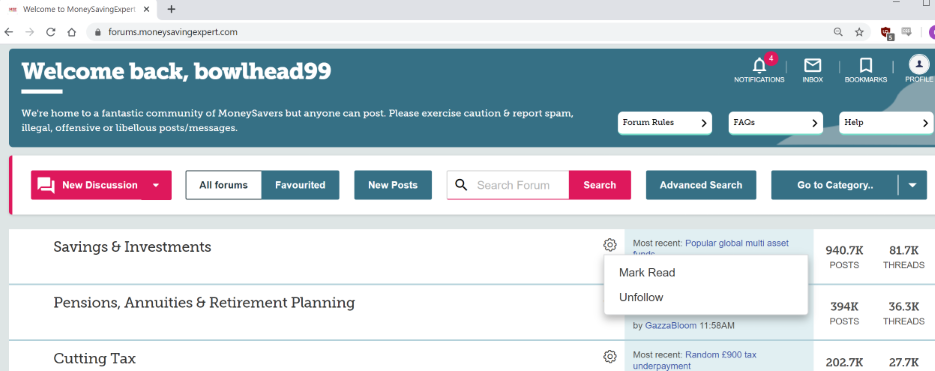Switch to the Favourited forums view
Viewport: 935px width, 371px height.
pyautogui.click(x=301, y=185)
